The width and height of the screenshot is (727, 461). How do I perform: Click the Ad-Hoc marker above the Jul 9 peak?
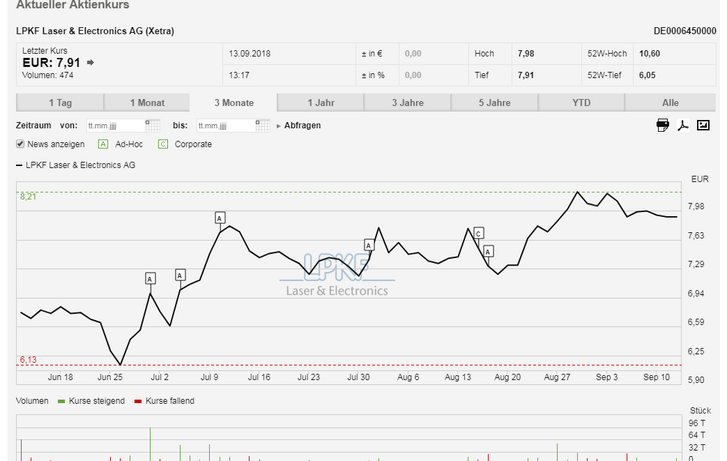(220, 217)
